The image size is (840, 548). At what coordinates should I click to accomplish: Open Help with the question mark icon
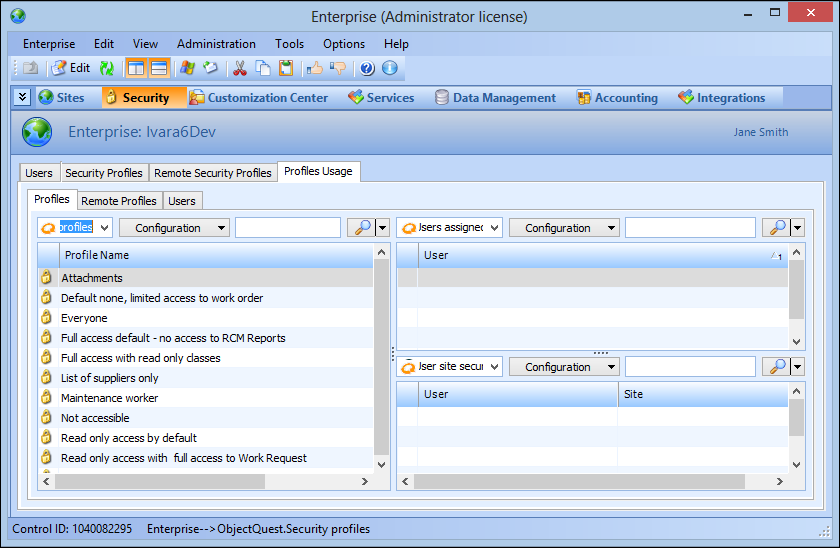pos(367,68)
